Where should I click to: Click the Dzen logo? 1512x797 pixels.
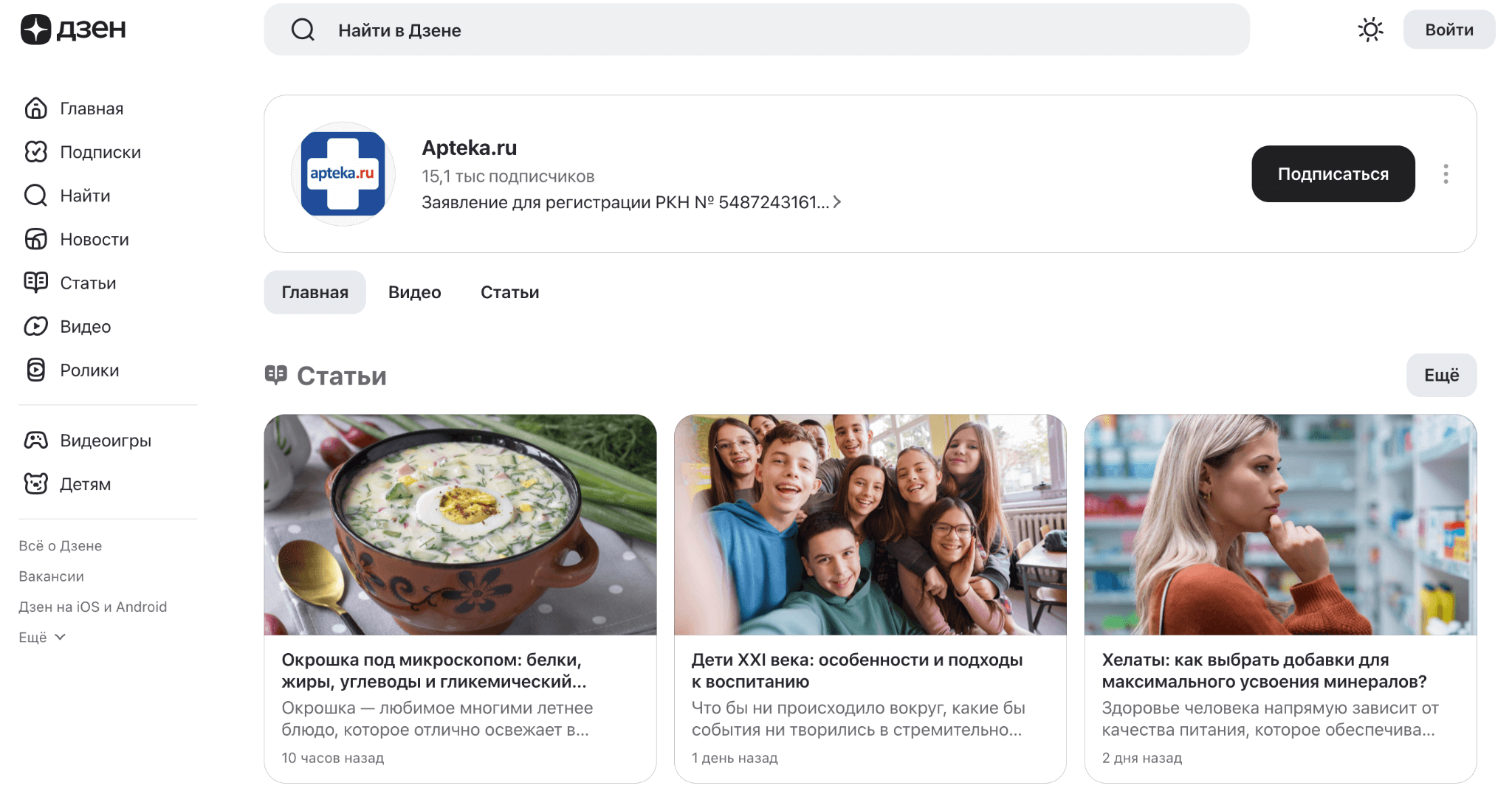click(73, 30)
